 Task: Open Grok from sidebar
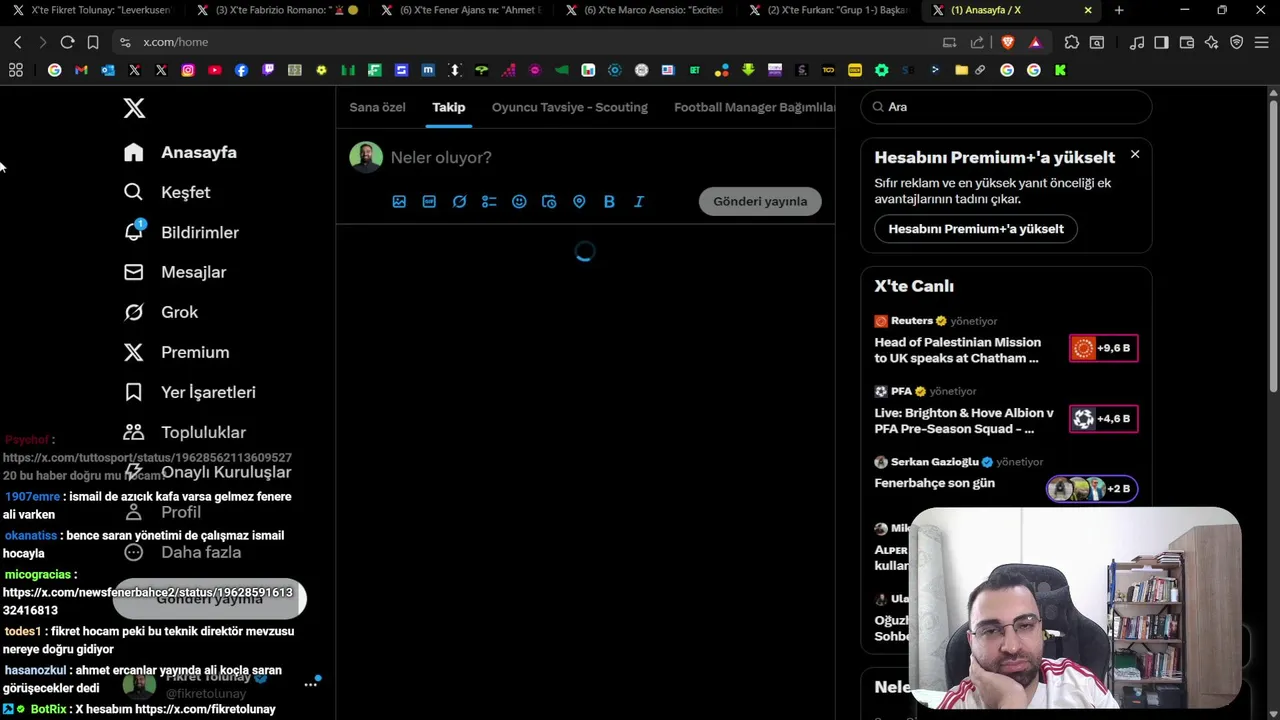click(161, 312)
